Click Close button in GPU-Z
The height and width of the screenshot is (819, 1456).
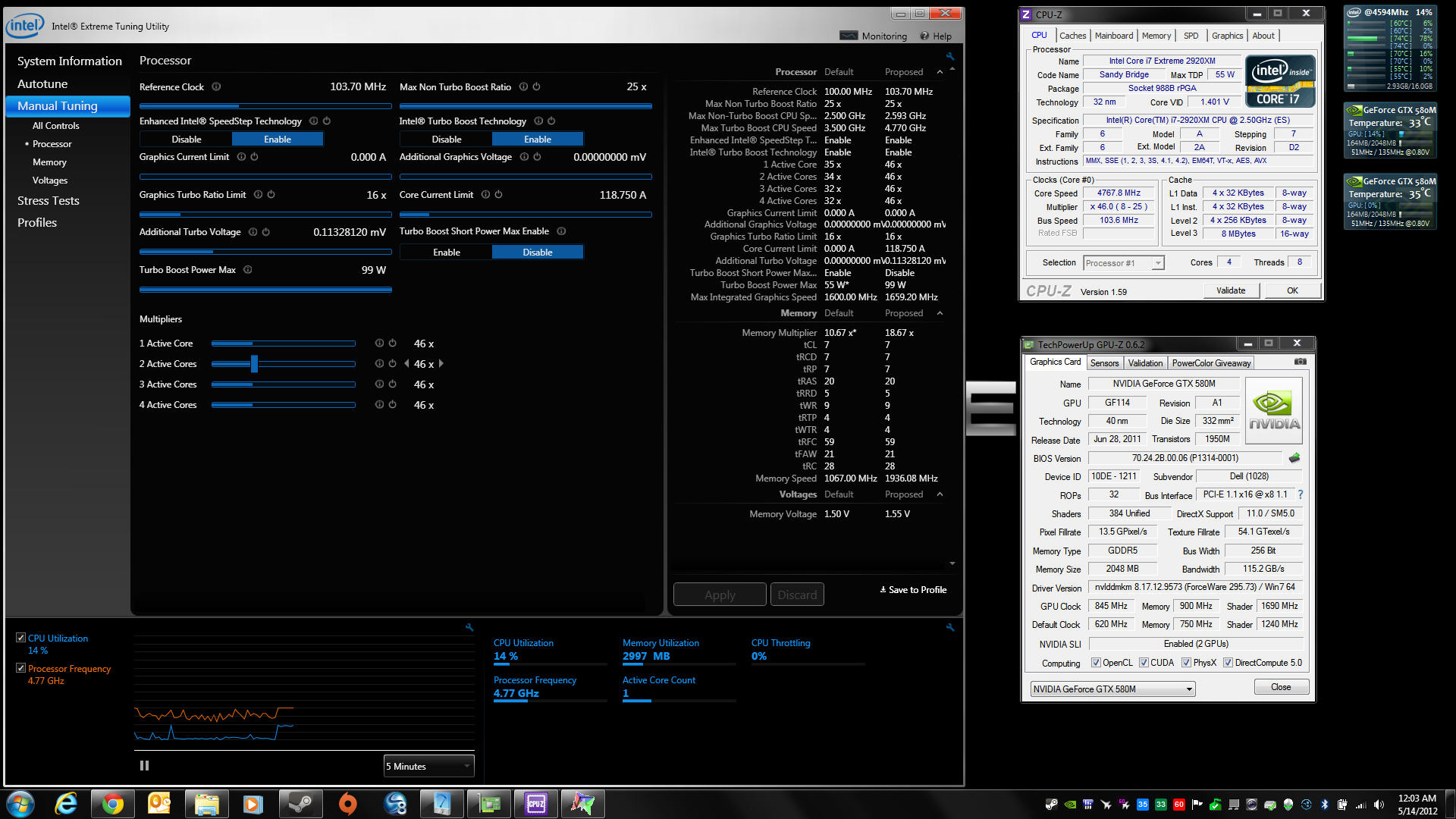1281,687
